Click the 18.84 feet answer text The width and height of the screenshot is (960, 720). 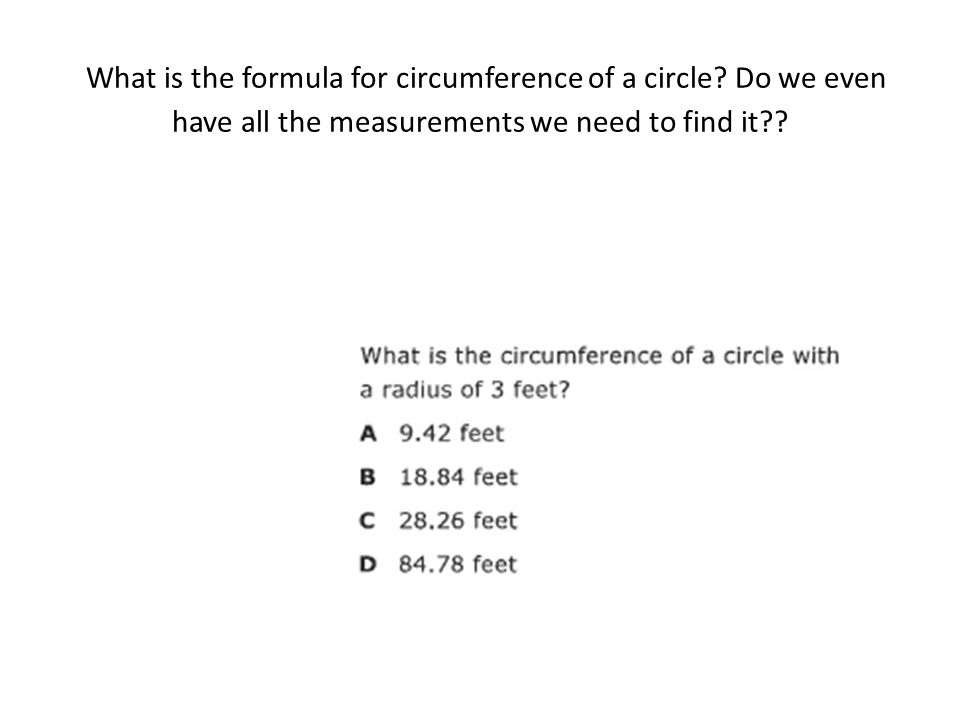(x=459, y=477)
